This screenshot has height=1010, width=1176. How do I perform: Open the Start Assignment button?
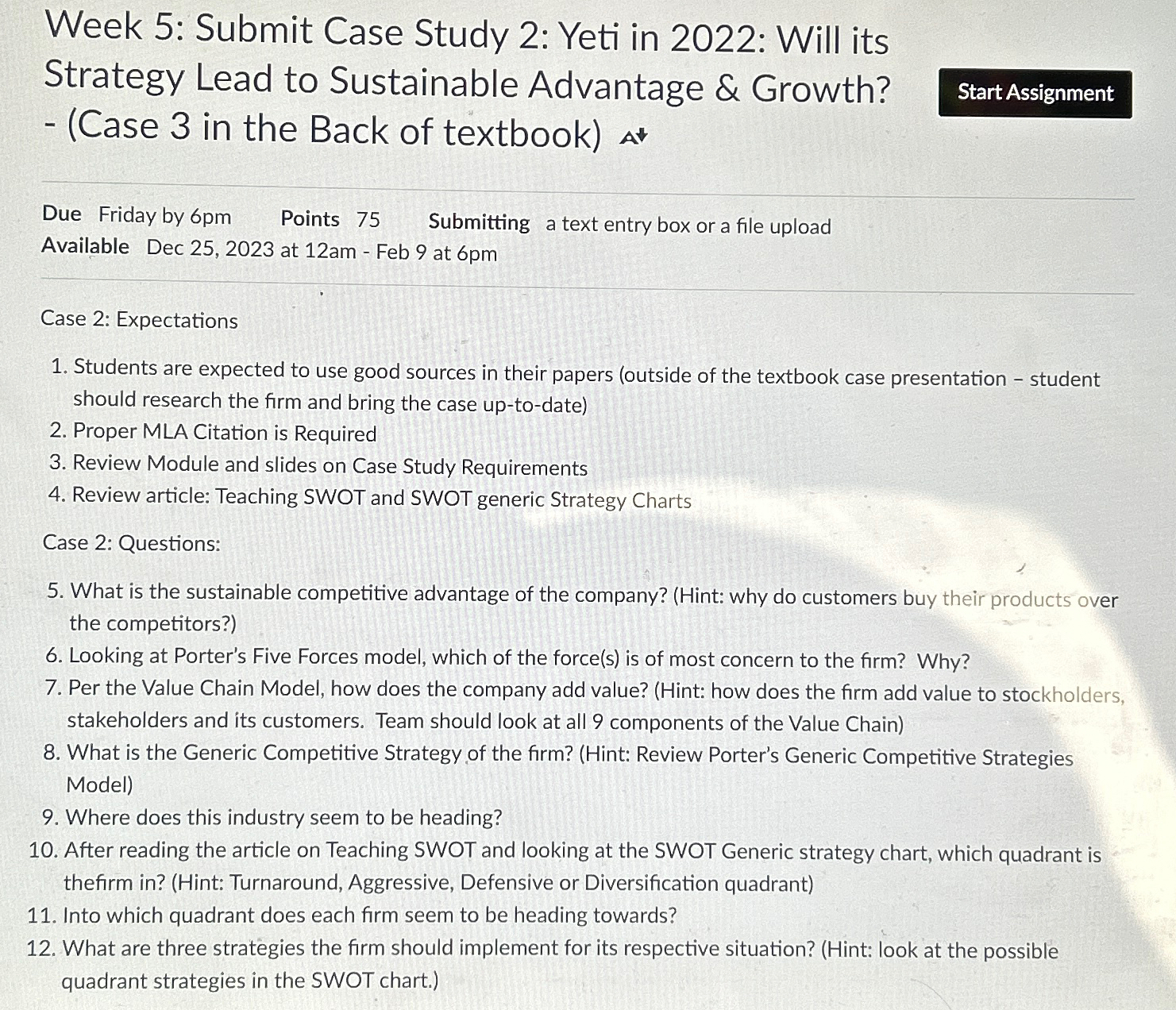tap(1033, 93)
